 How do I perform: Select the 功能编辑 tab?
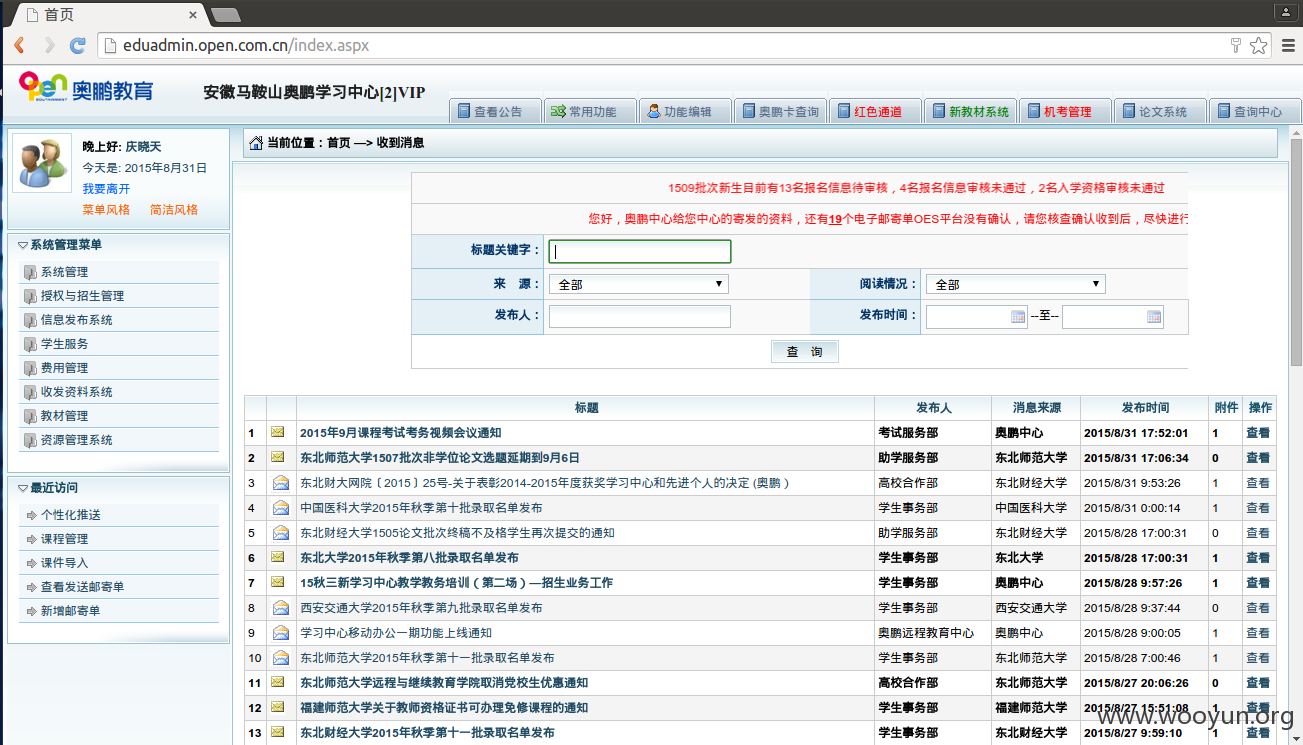tap(685, 111)
